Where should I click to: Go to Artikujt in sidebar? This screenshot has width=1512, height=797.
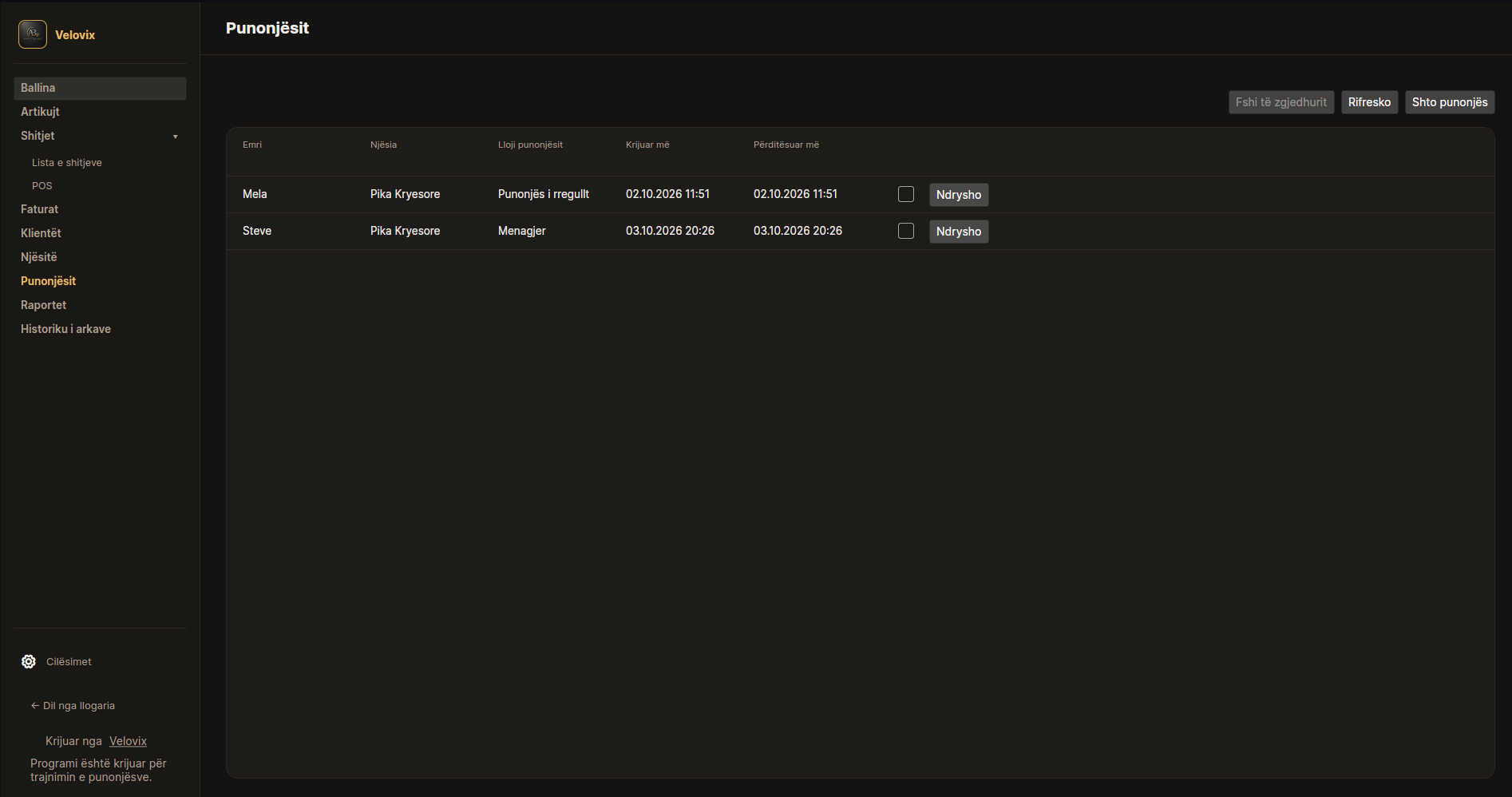pos(40,112)
